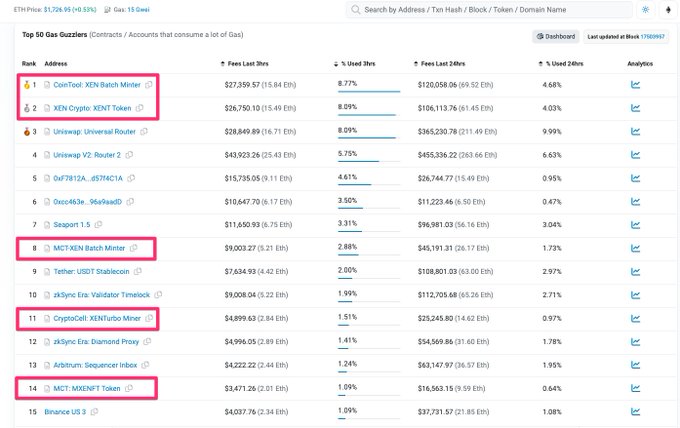
Task: Open Binance US 3 address link
Action: click(x=65, y=412)
